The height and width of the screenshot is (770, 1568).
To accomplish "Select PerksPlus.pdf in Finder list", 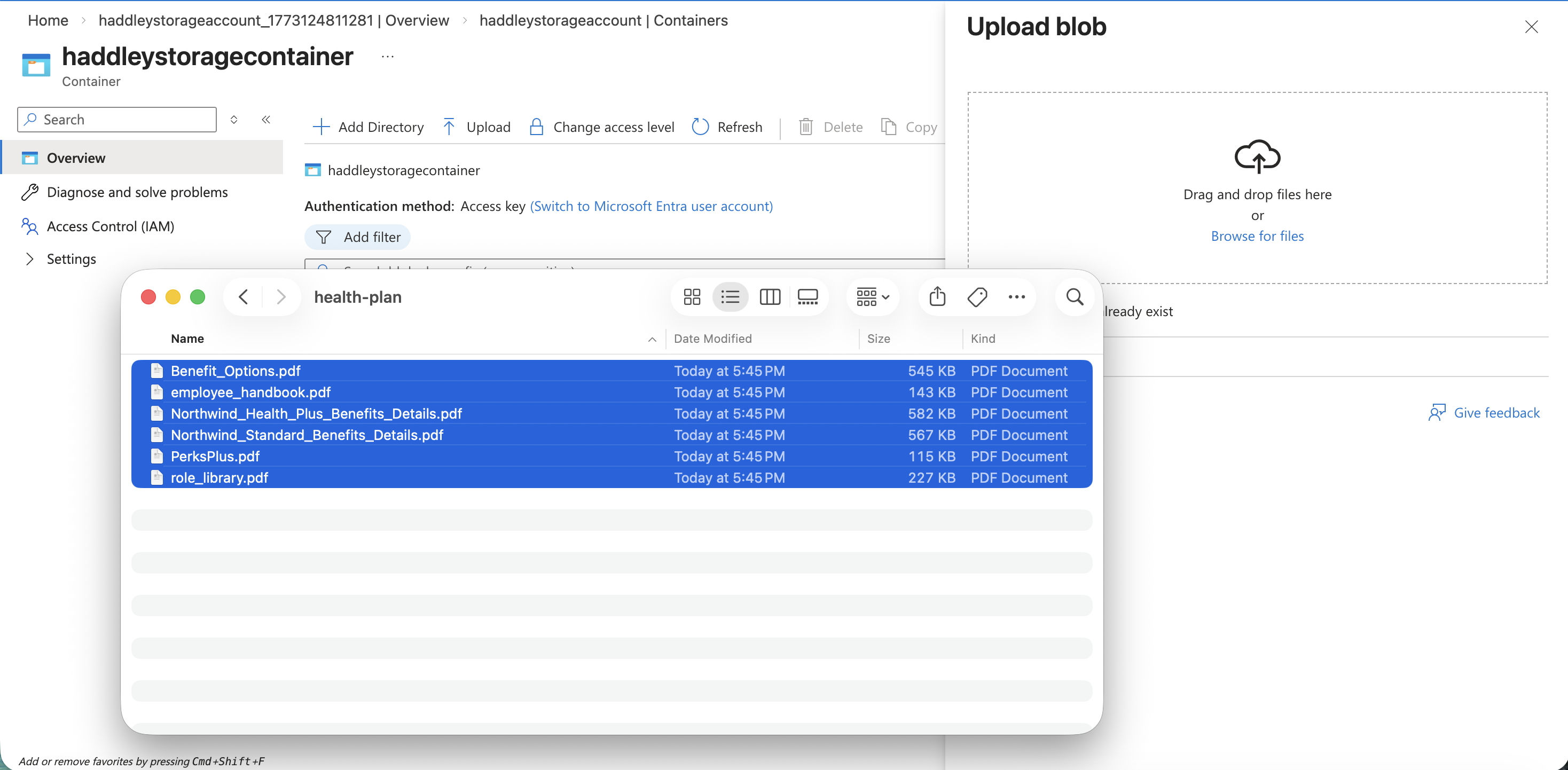I will (x=215, y=456).
